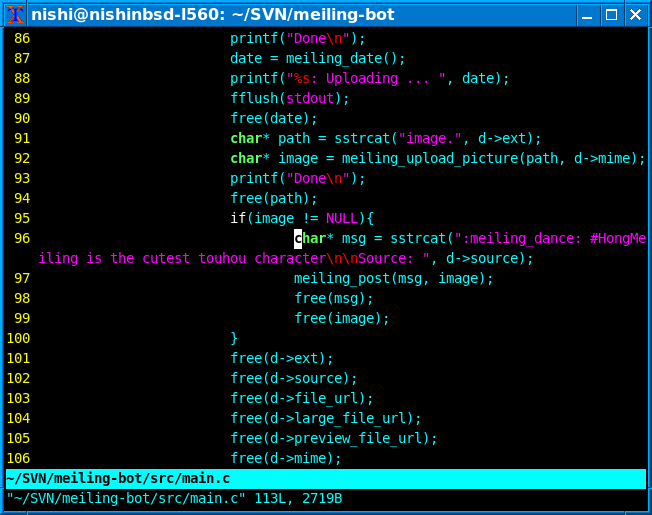Screen dimensions: 652x515
Task: Click the highlighted cursor block on line 96
Action: pyautogui.click(x=298, y=238)
